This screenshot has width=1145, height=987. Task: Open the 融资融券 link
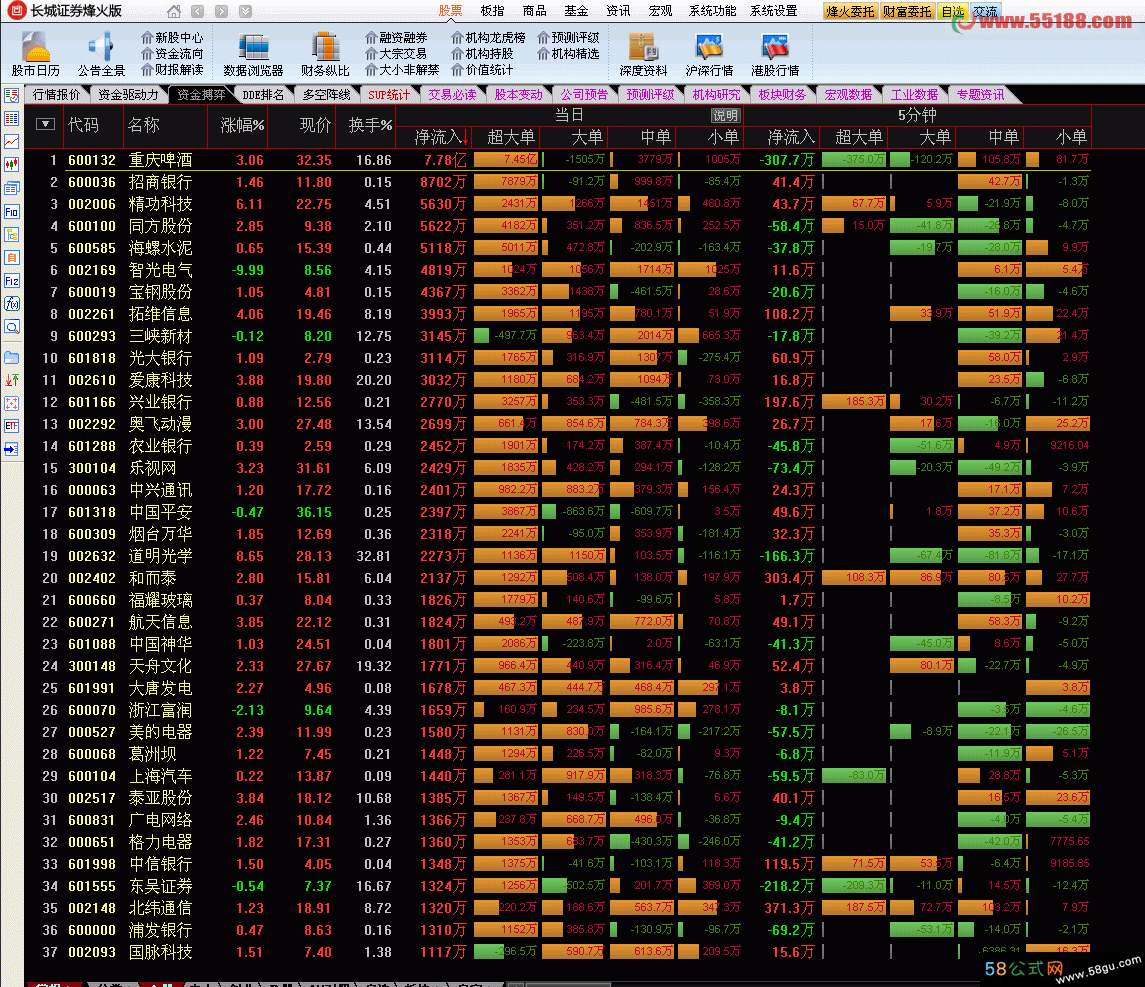[x=396, y=37]
